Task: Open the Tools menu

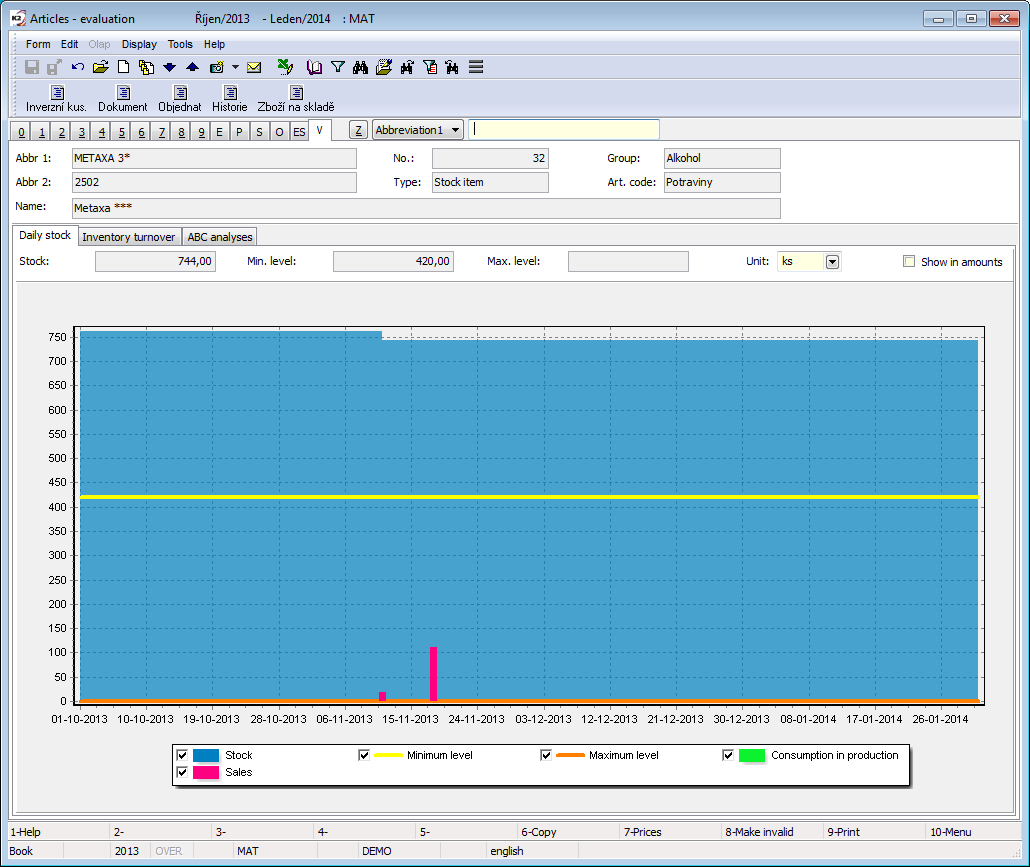Action: coord(180,44)
